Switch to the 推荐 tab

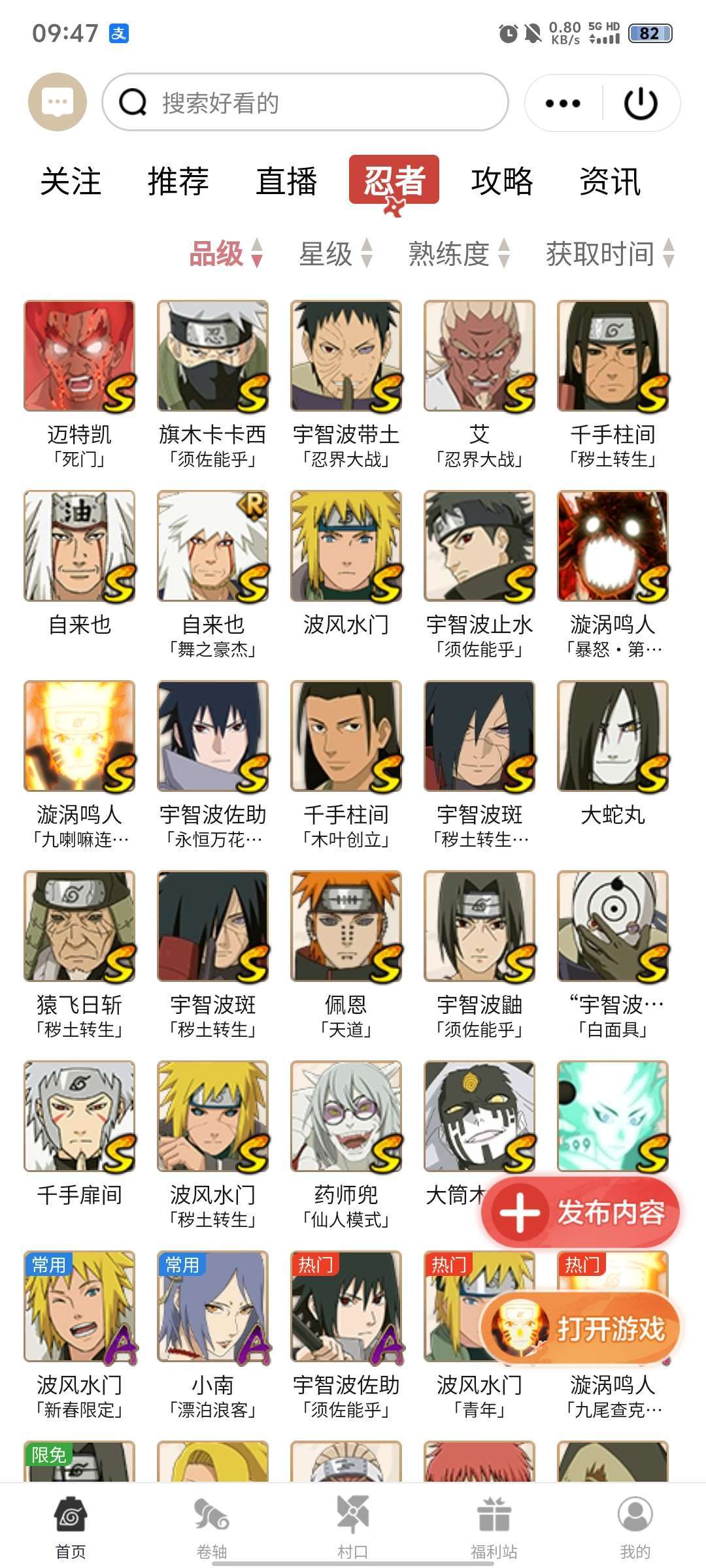(x=178, y=181)
